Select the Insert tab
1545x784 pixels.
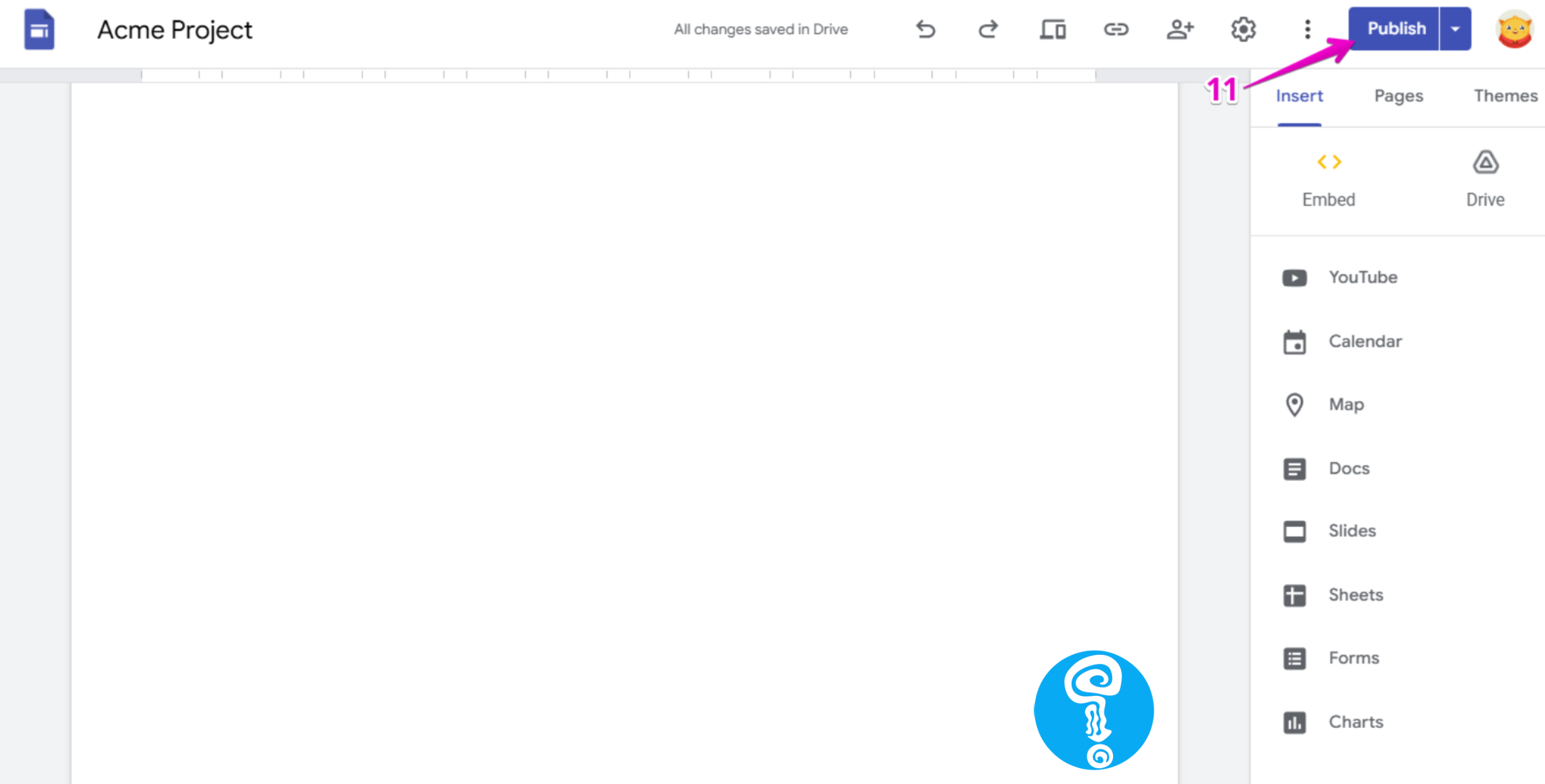point(1299,96)
